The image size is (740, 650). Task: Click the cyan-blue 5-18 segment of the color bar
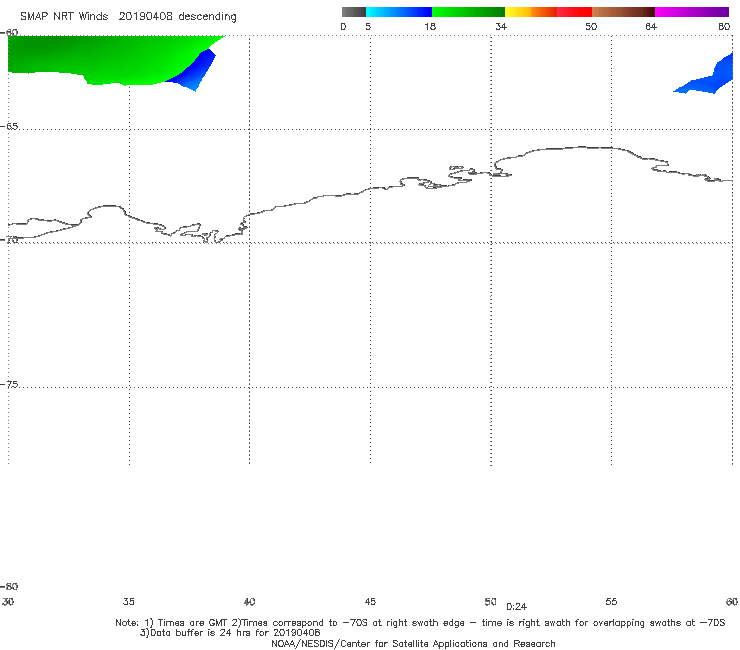(x=399, y=12)
